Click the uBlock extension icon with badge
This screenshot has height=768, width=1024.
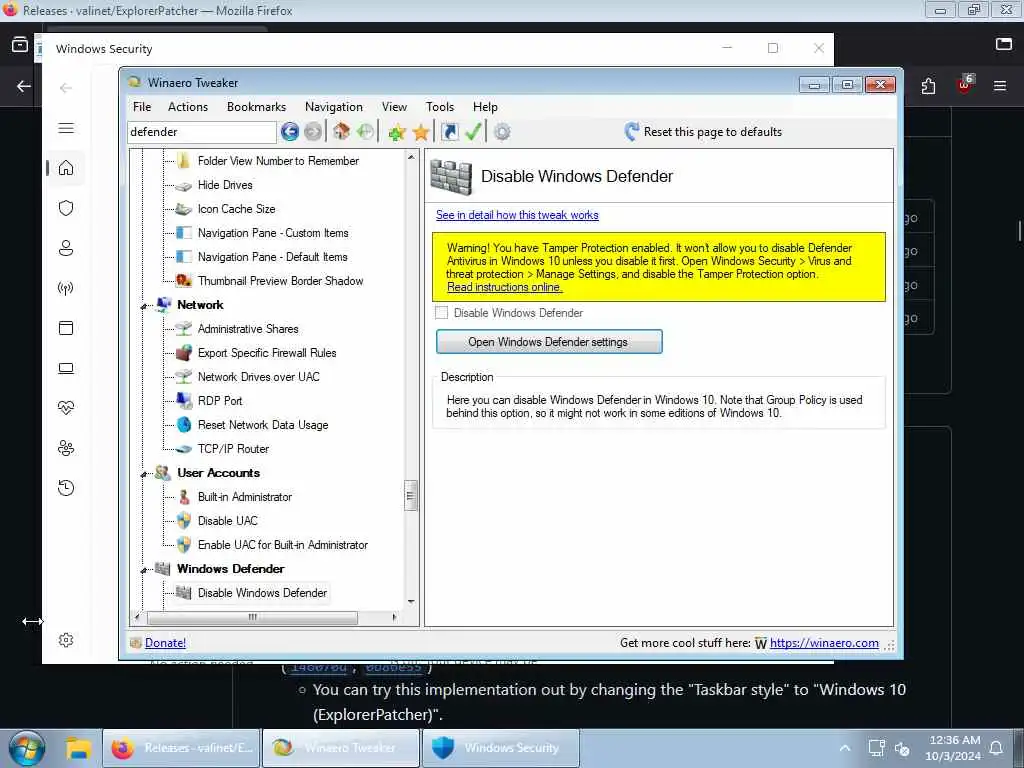click(x=965, y=85)
